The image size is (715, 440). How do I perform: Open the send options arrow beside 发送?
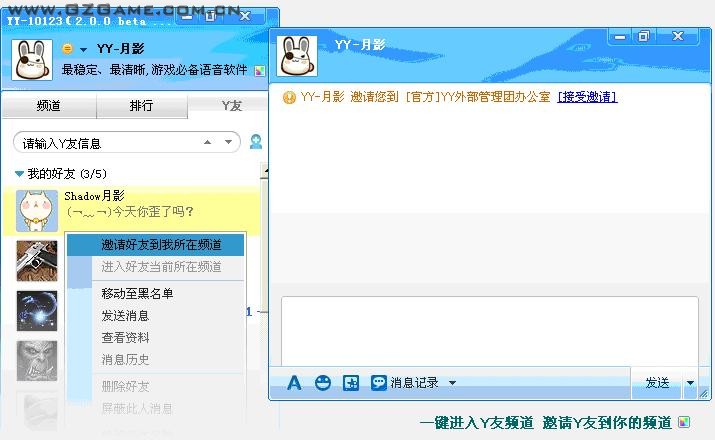click(x=690, y=383)
